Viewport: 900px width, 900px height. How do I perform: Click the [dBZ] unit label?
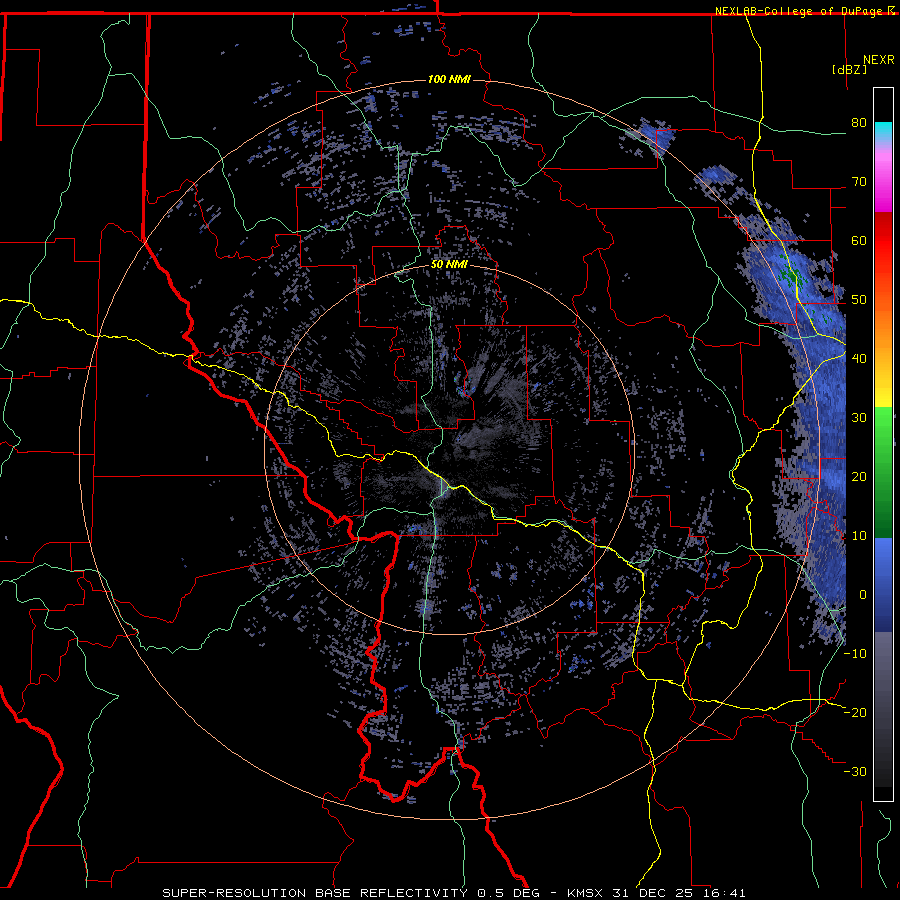click(849, 69)
